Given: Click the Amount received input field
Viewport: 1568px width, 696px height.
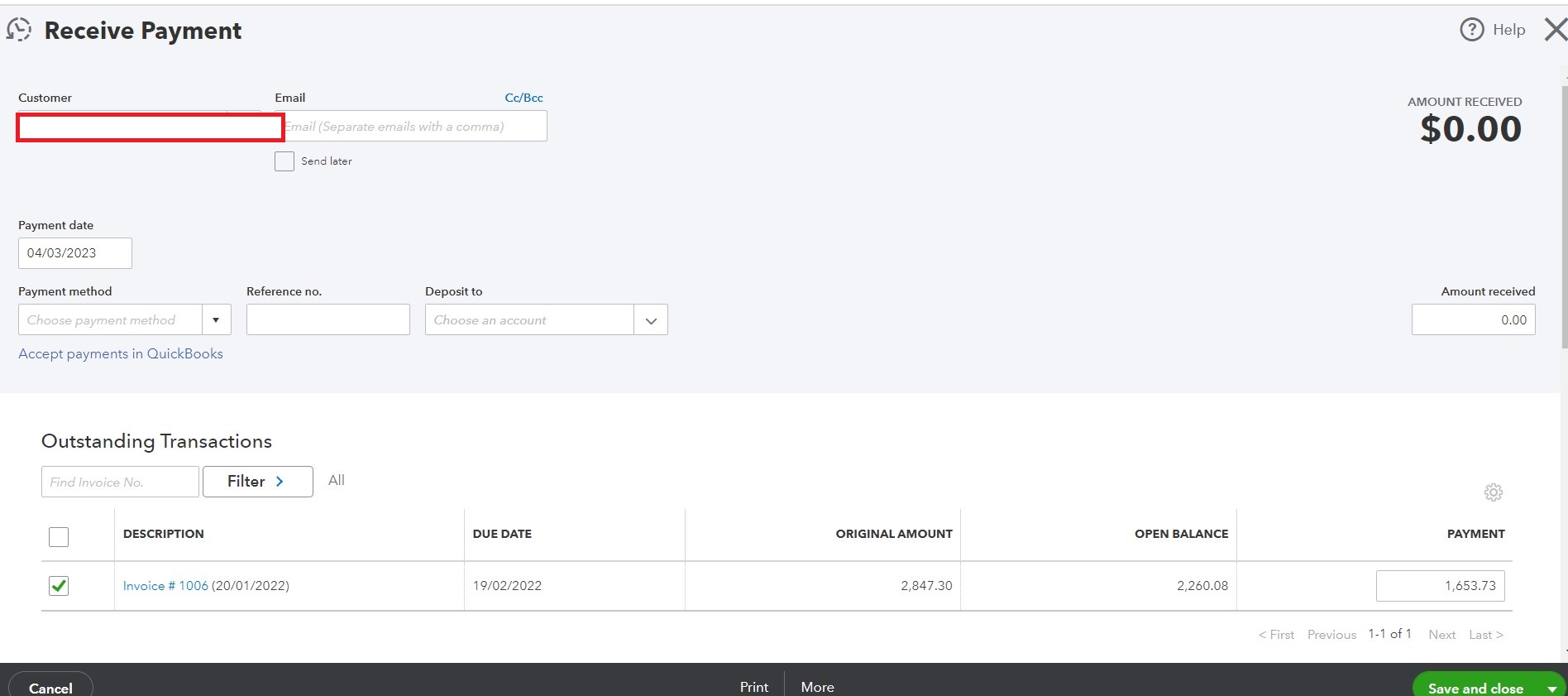Looking at the screenshot, I should pos(1474,319).
